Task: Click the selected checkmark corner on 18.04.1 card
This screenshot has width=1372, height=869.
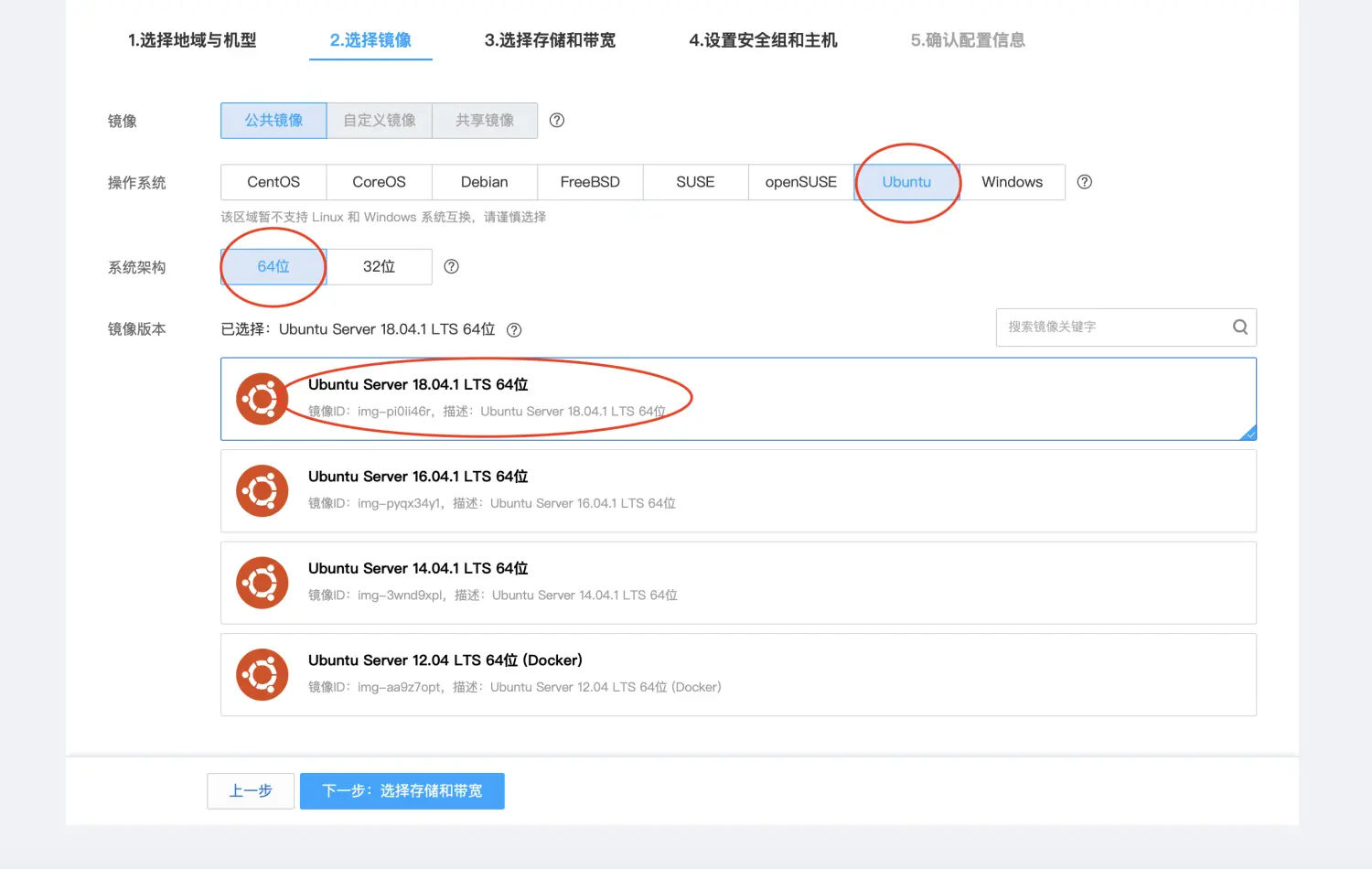Action: (x=1249, y=434)
